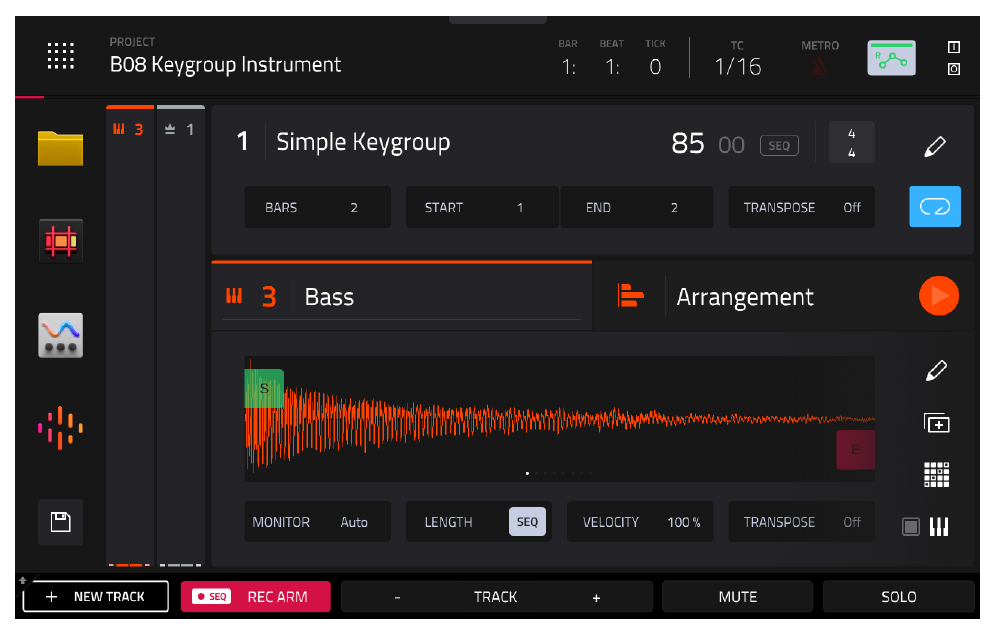The height and width of the screenshot is (636, 996).
Task: Click the BEAT position value
Action: 612,66
